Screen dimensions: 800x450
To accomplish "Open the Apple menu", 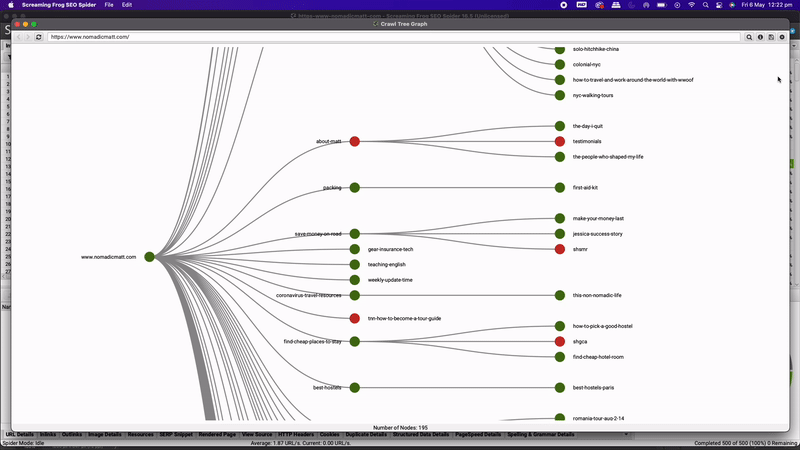I will pos(11,5).
